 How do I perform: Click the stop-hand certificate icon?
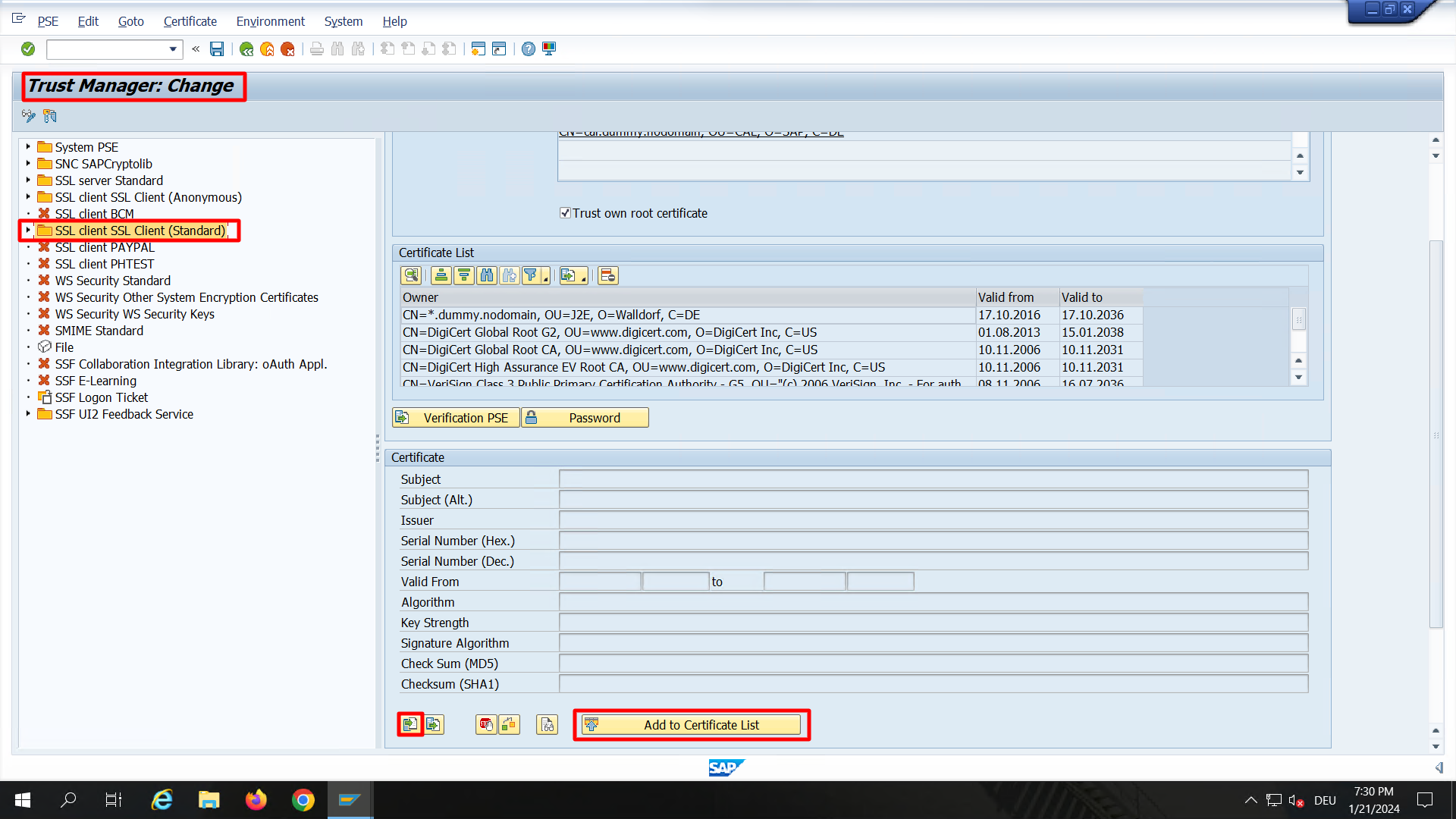[486, 724]
